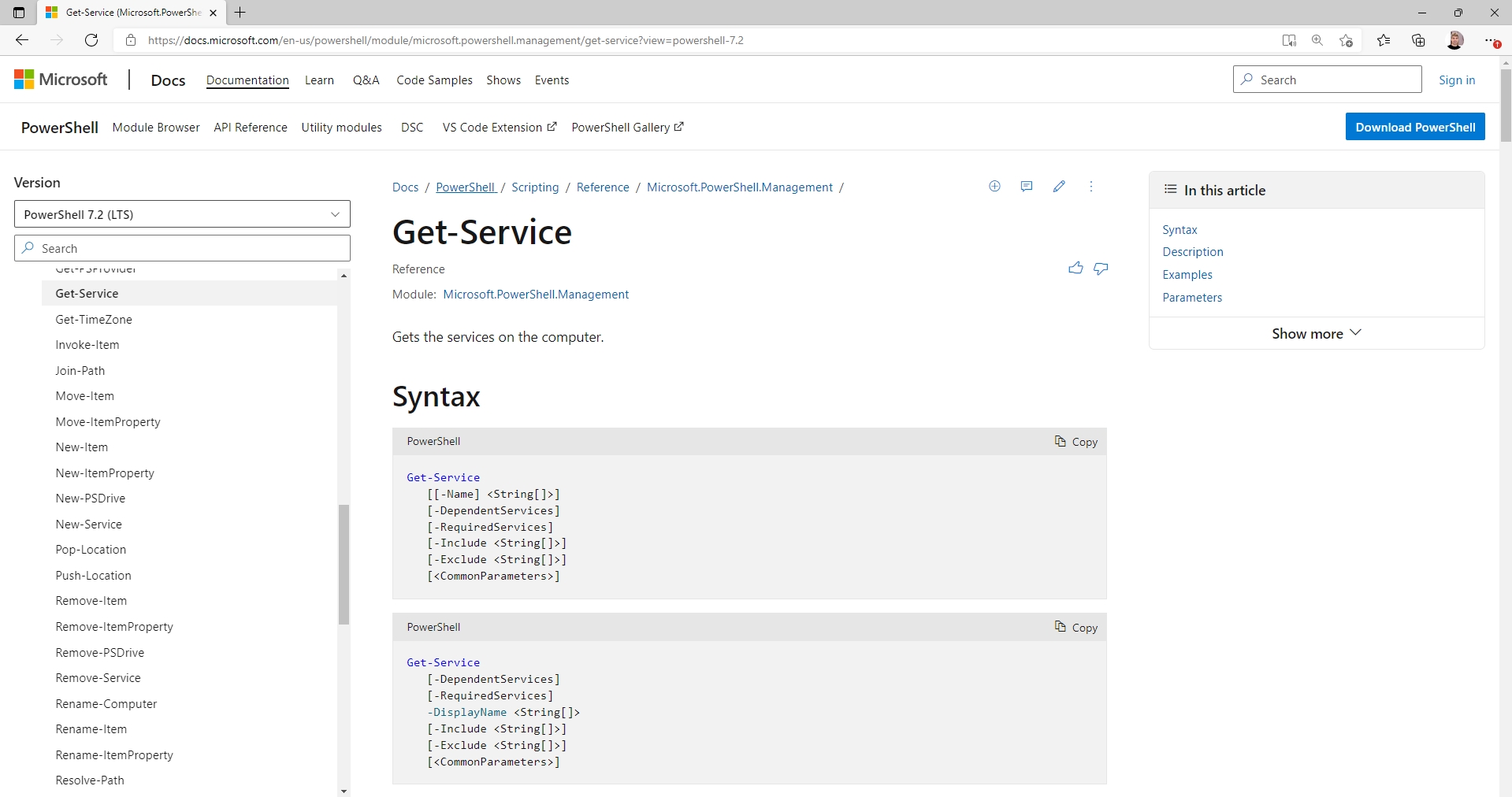Screen dimensions: 1512x797
Task: Open article feedback via the comment icon
Action: click(x=1026, y=187)
